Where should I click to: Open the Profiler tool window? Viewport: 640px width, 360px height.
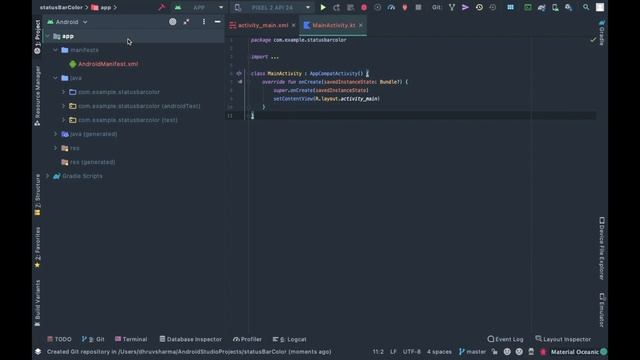247,339
